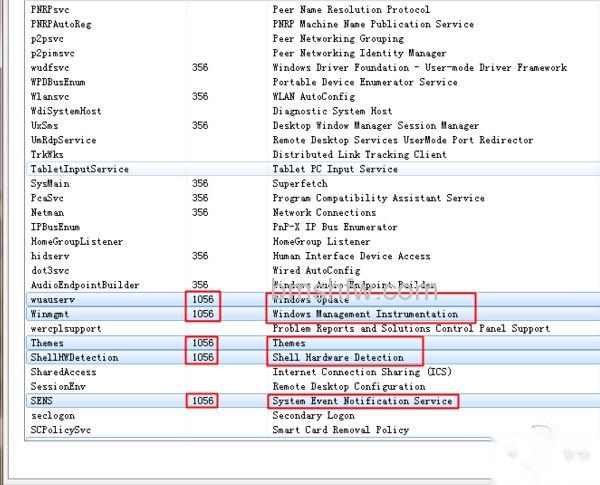Select the SharedAccess service row
Screen dimensions: 600x485
[313, 372]
